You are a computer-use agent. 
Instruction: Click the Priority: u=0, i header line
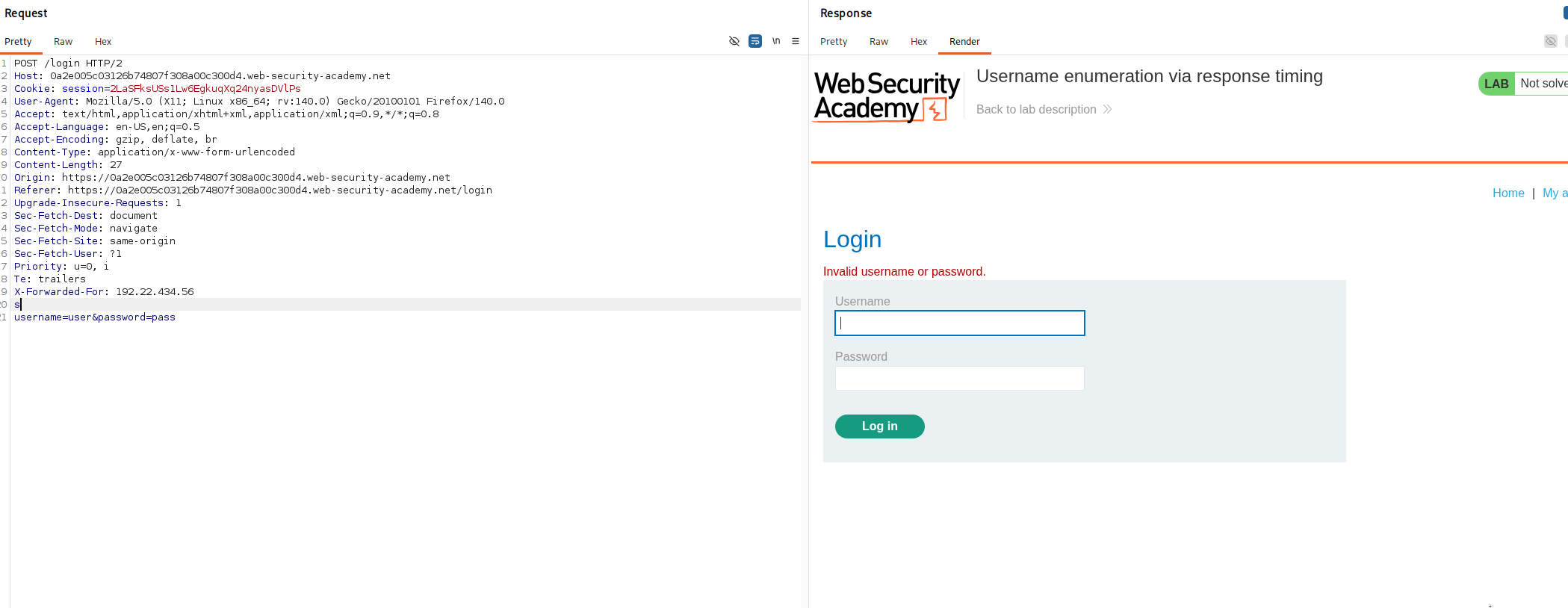pyautogui.click(x=61, y=267)
